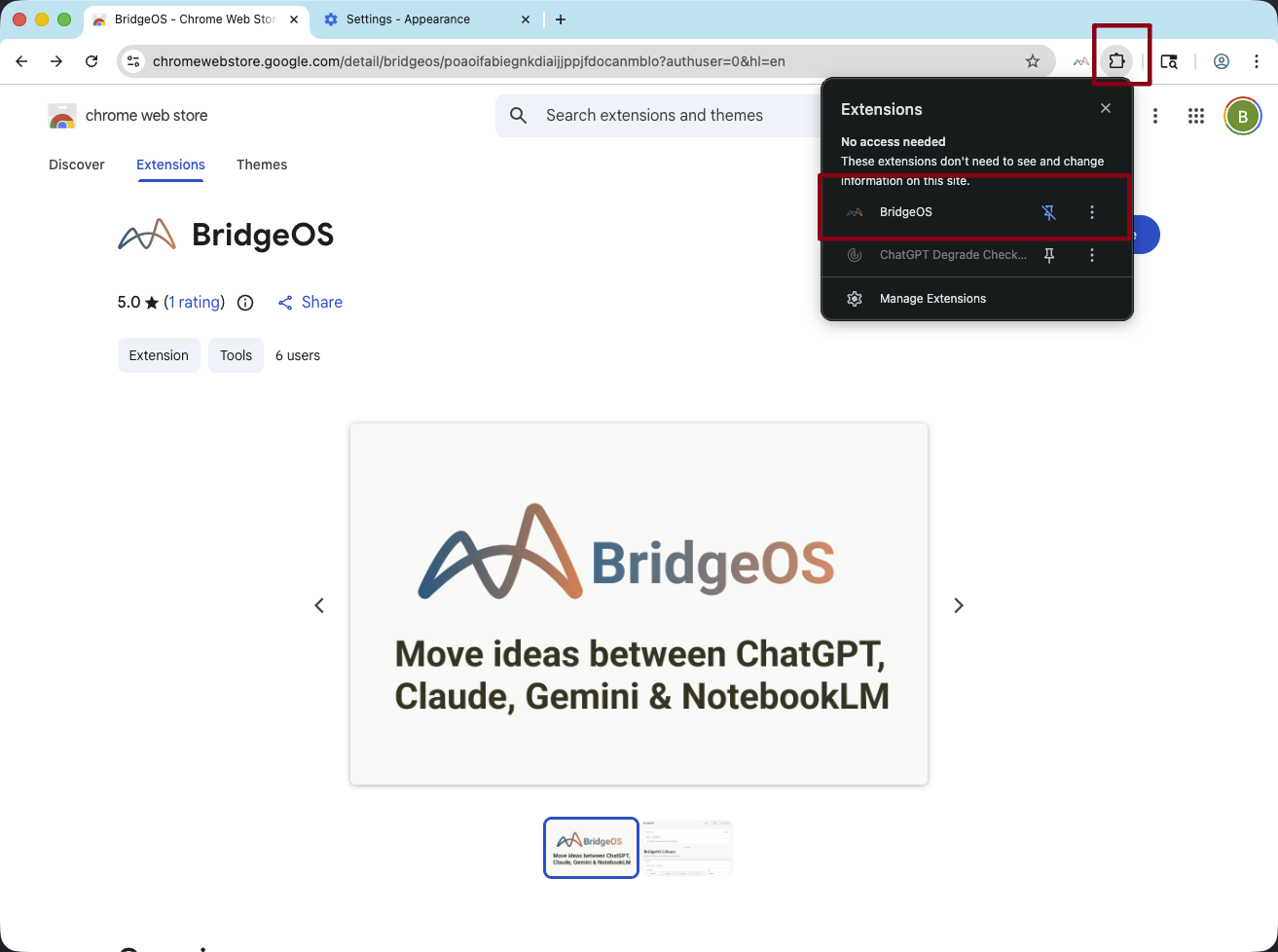This screenshot has width=1278, height=952.
Task: Bookmark this page with the star icon
Action: [x=1033, y=61]
